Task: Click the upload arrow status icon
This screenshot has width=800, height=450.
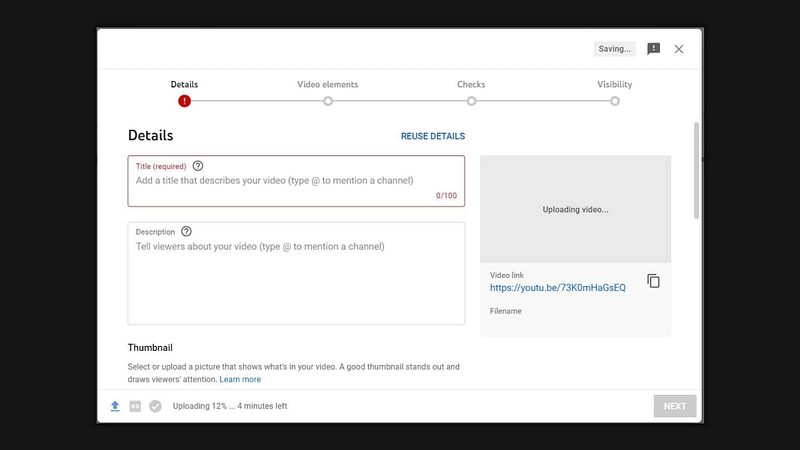Action: [x=115, y=406]
